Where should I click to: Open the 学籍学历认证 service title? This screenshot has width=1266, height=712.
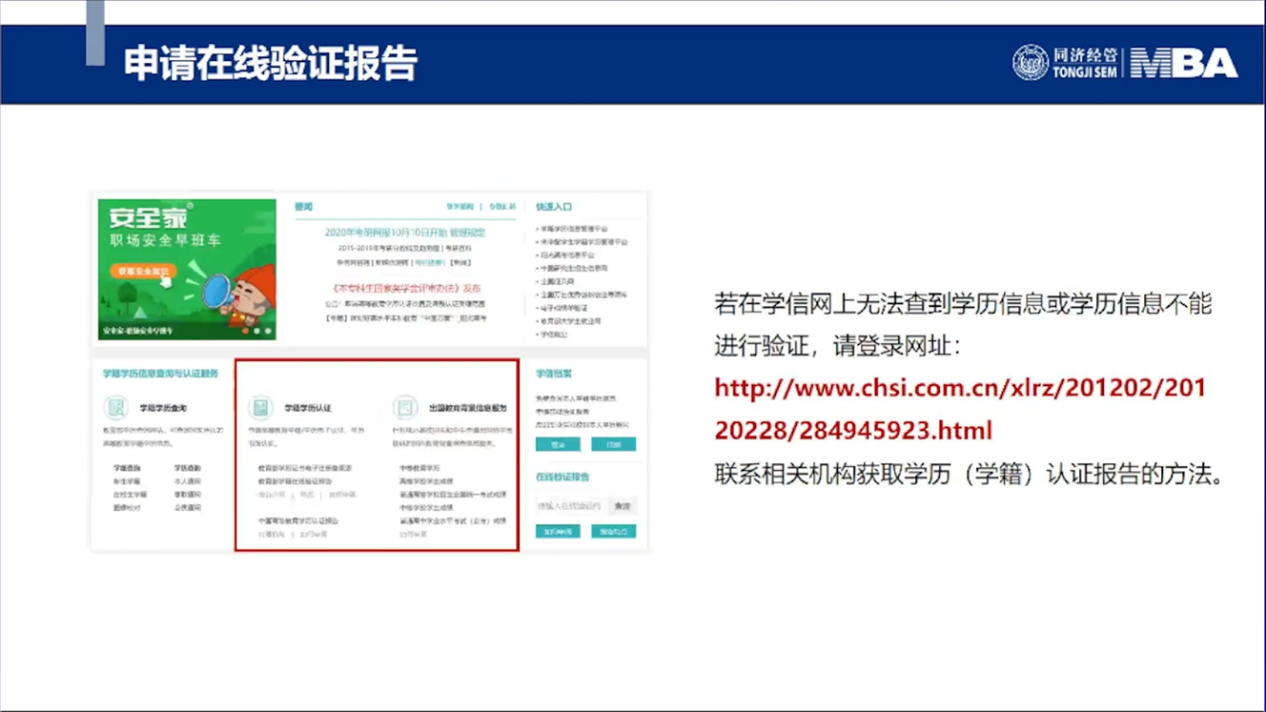(307, 408)
